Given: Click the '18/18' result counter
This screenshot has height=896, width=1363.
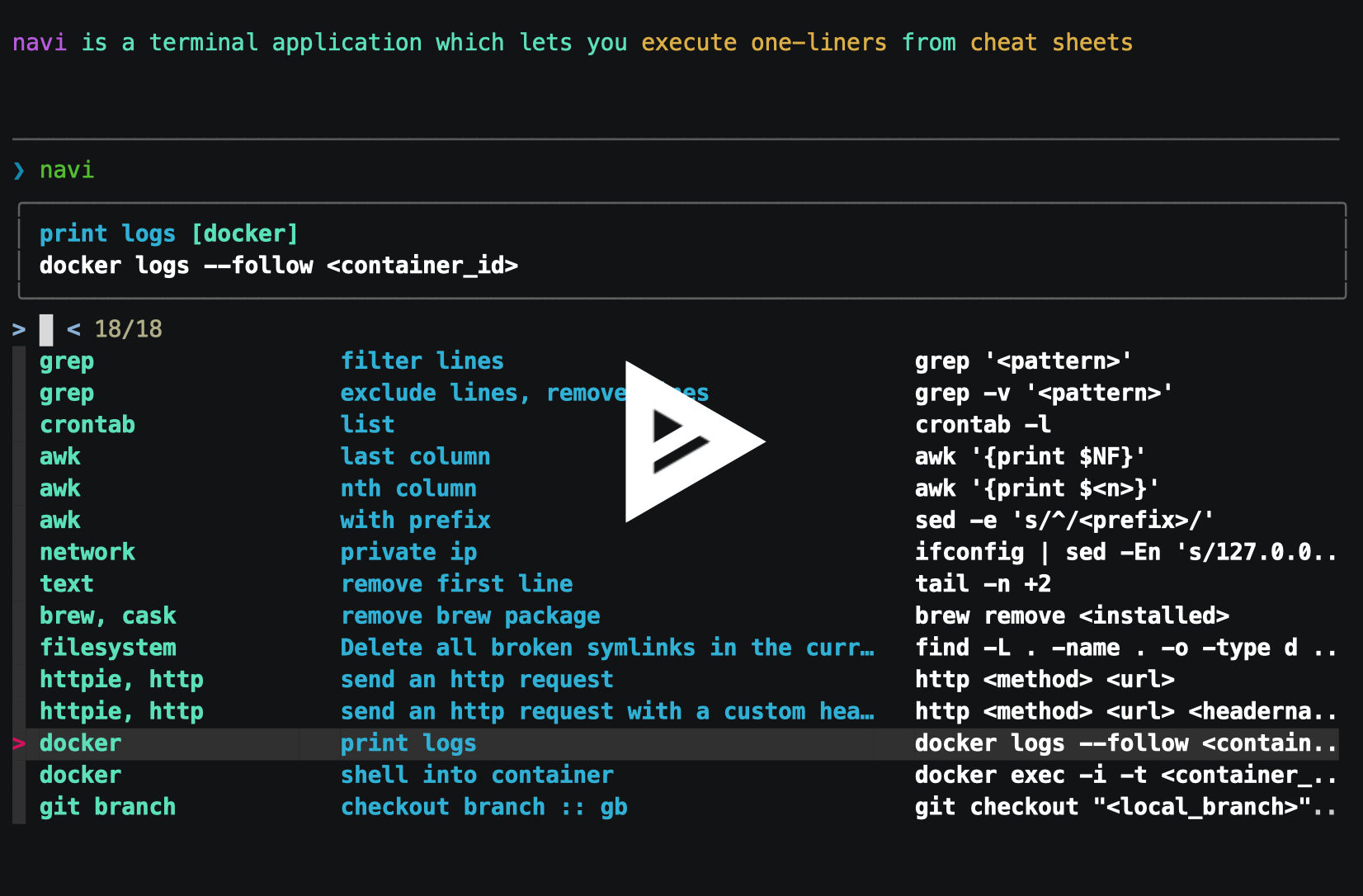Looking at the screenshot, I should coord(128,329).
